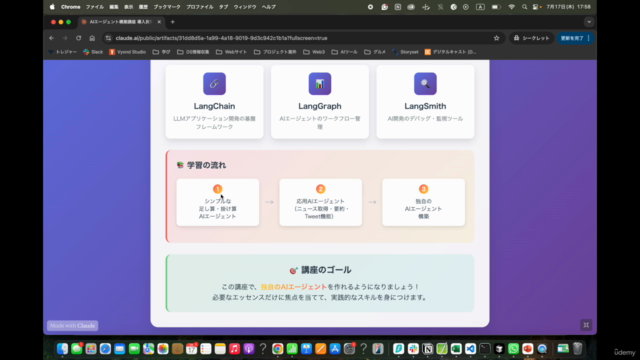Open the プロファイル menu

(x=200, y=7)
